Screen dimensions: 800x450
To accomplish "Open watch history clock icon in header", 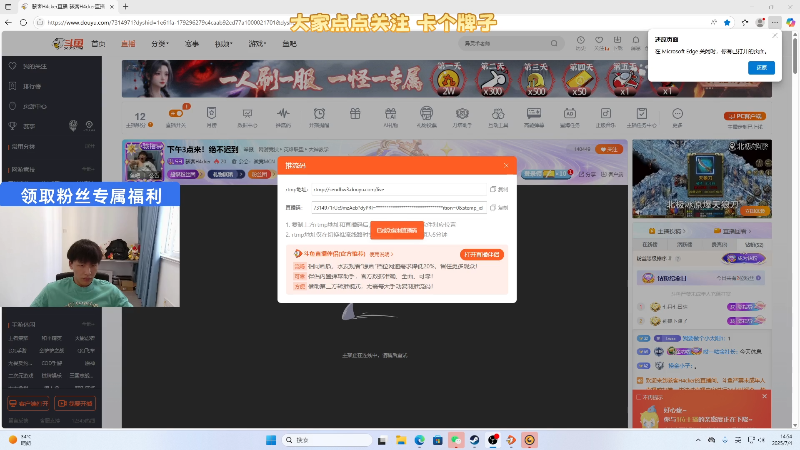I will [x=581, y=40].
